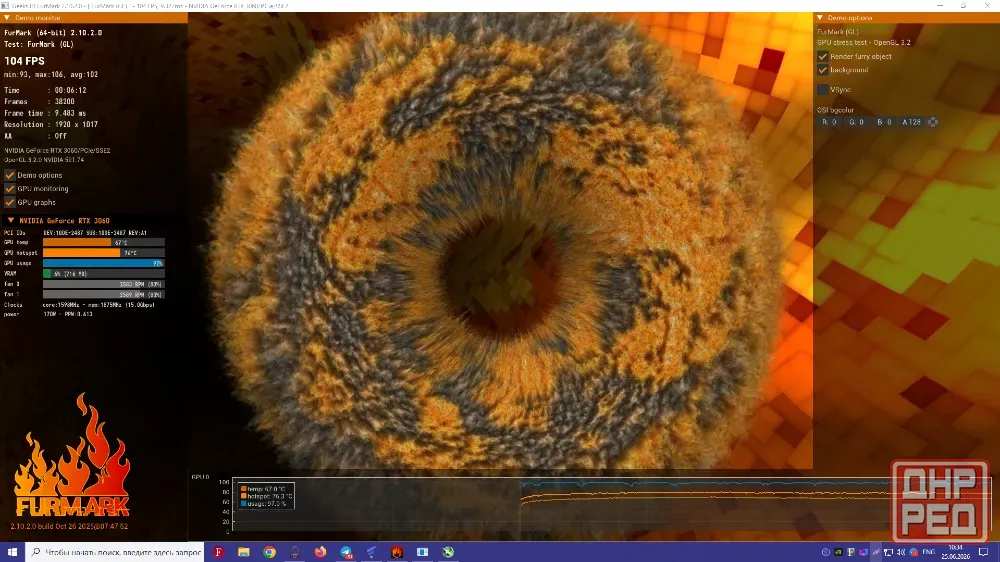Click the R value field of OSI bgcolor
The width and height of the screenshot is (1000, 562).
829,122
